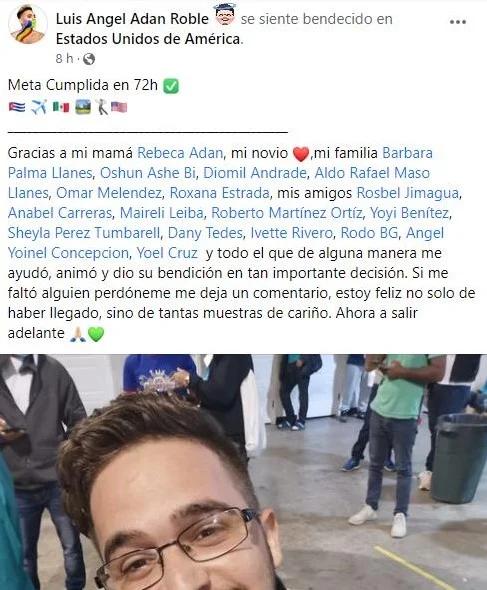This screenshot has width=487, height=590.
Task: Open Yoel Cruz tagged profile
Action: pyautogui.click(x=167, y=253)
